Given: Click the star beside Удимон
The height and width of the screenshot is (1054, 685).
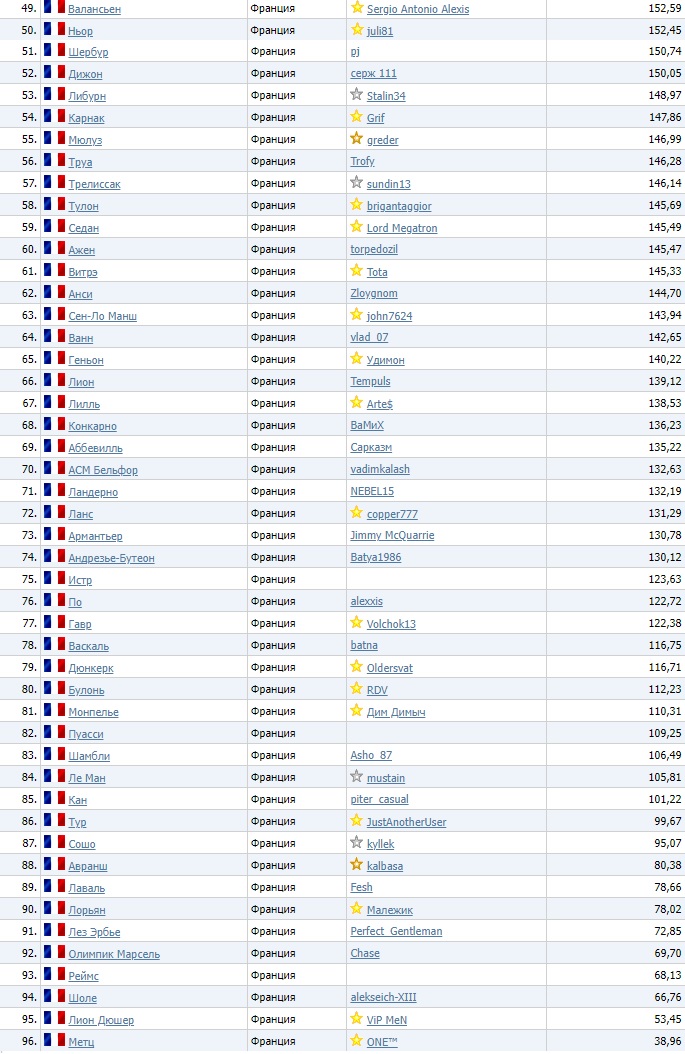Looking at the screenshot, I should coord(357,359).
